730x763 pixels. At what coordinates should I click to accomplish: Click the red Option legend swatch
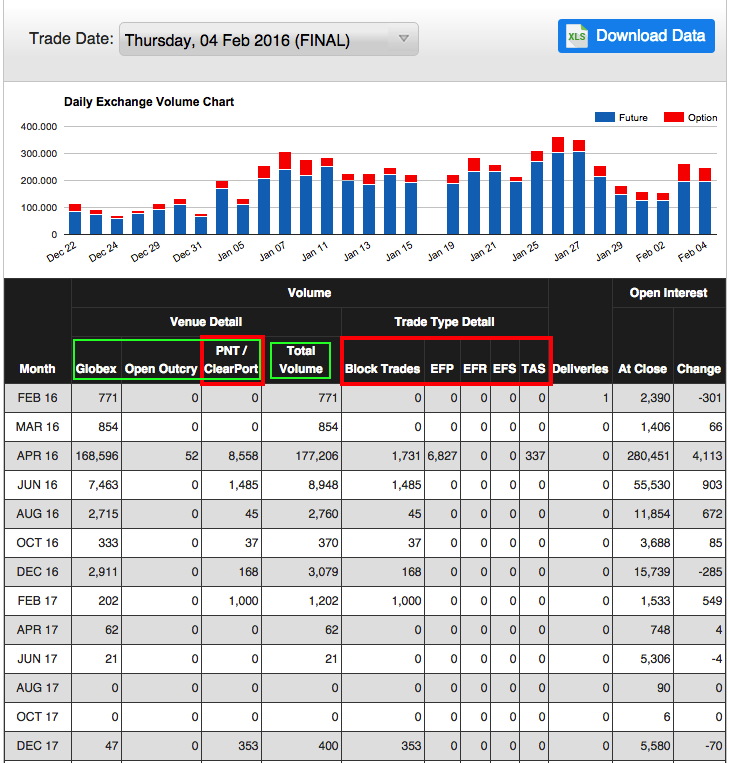674,117
